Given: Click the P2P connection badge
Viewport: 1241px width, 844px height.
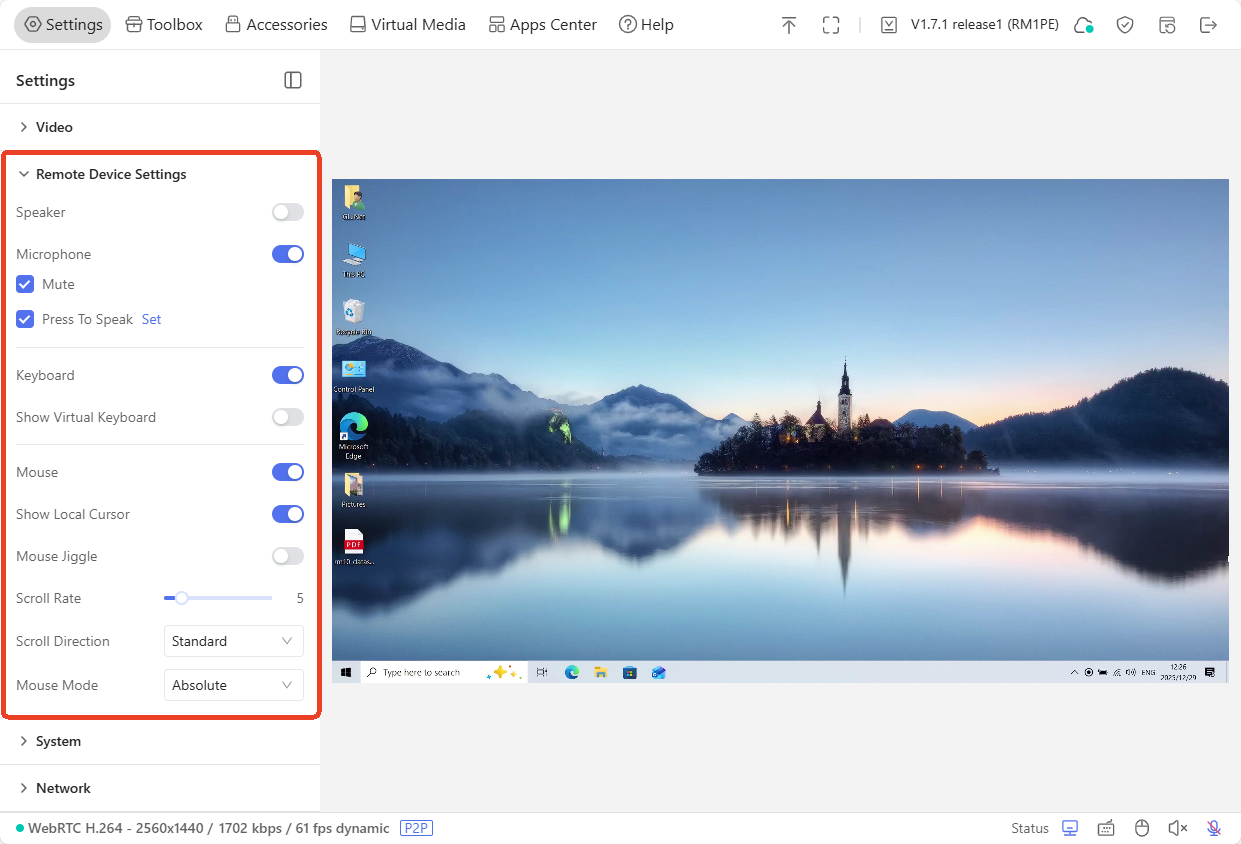Looking at the screenshot, I should (x=416, y=828).
